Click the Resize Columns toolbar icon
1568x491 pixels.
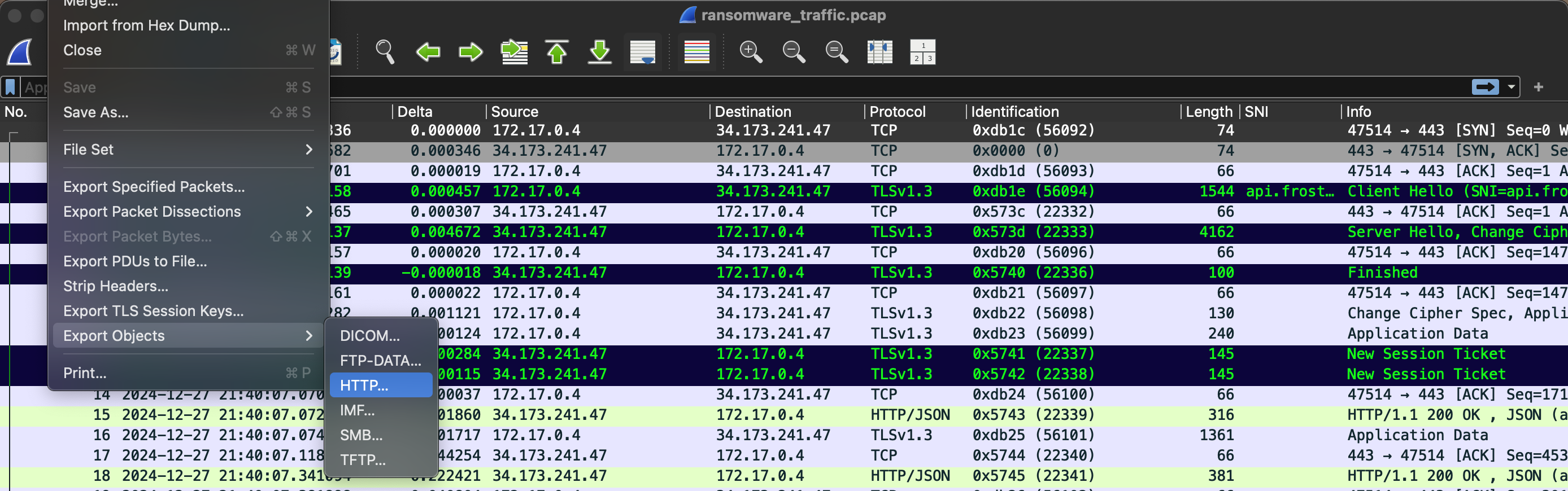pos(879,52)
